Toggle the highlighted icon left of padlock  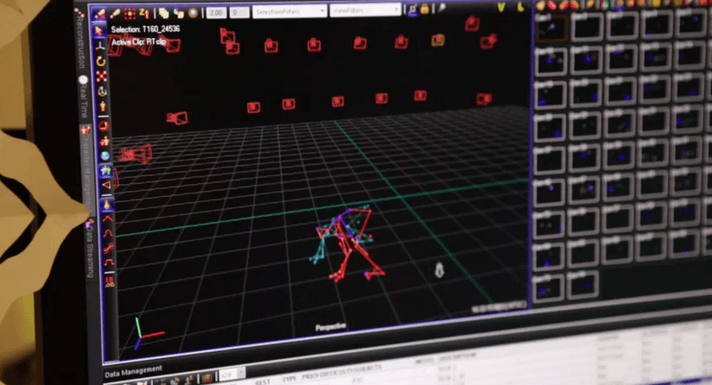413,10
